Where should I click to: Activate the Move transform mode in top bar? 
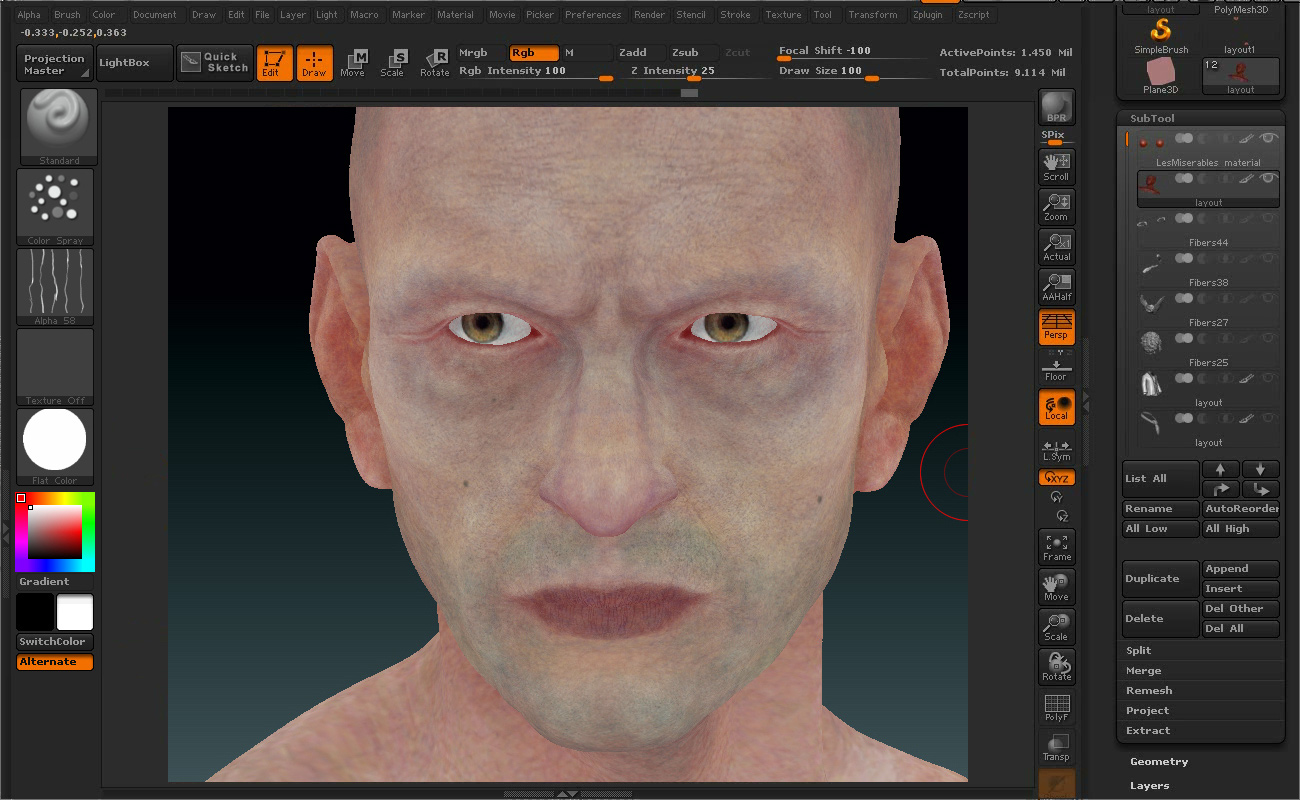click(352, 62)
